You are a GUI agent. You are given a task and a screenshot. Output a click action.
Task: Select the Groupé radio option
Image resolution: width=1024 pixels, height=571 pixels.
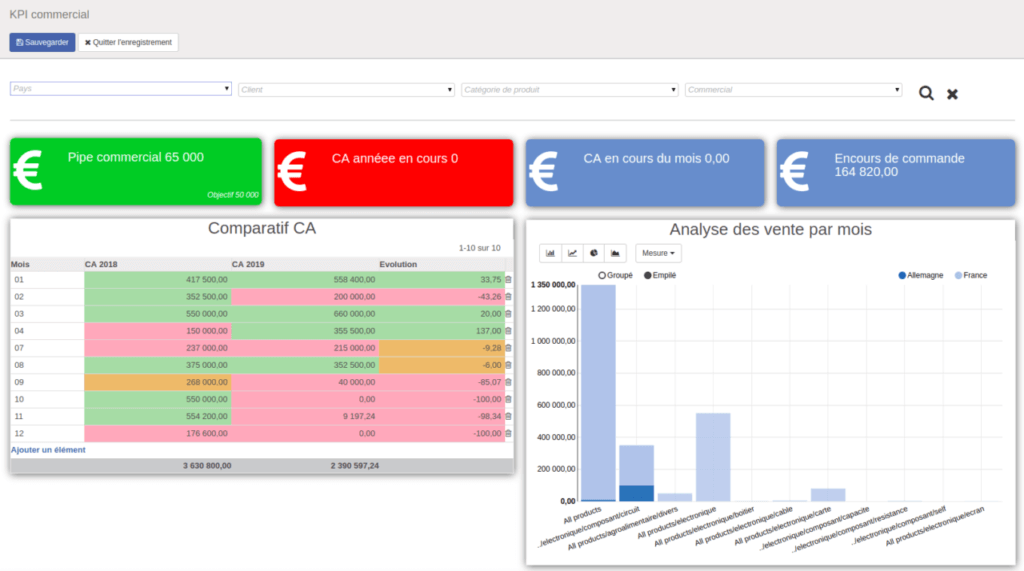[x=602, y=275]
